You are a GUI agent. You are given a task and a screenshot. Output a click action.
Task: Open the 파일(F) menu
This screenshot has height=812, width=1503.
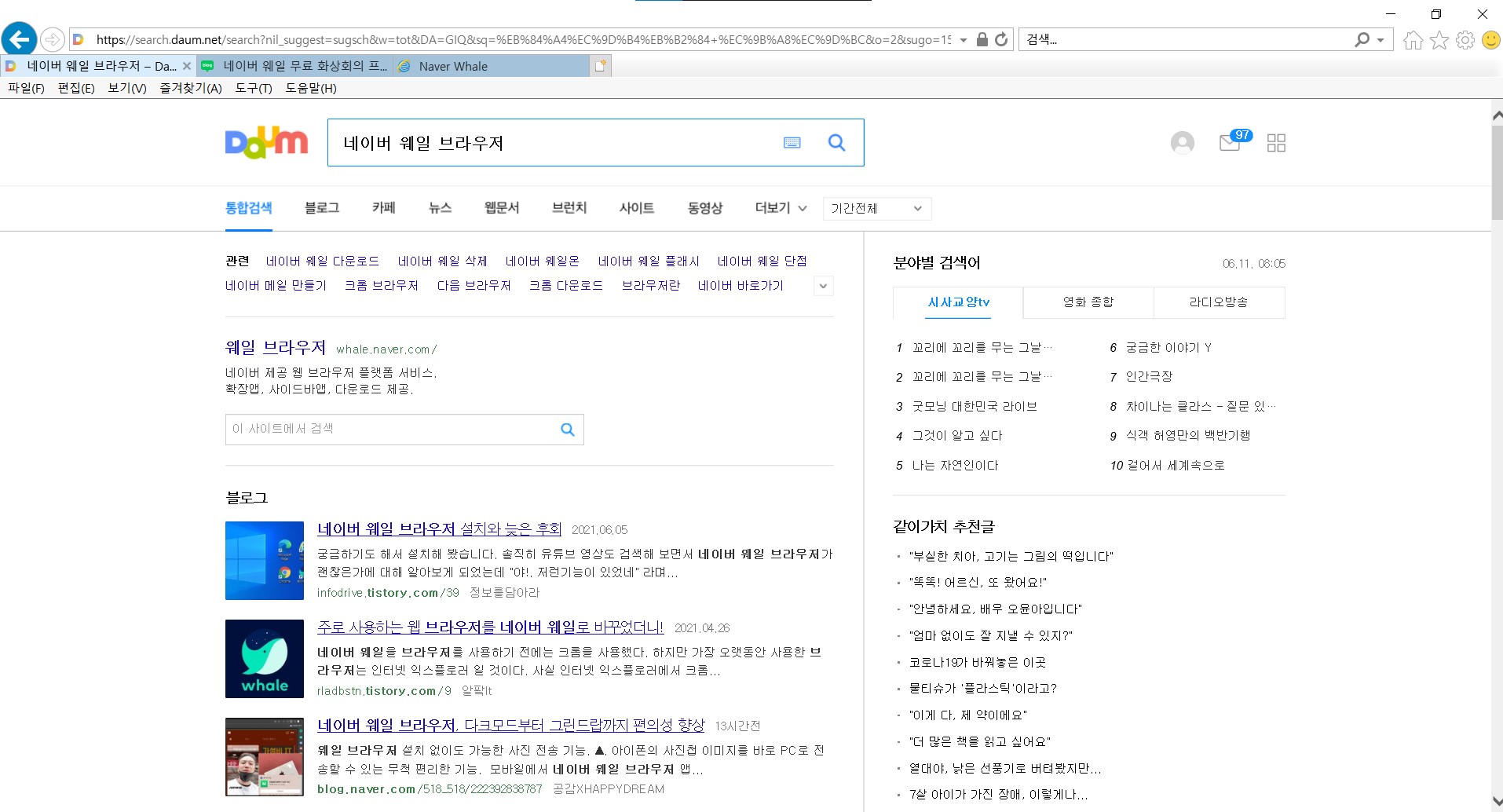[26, 88]
